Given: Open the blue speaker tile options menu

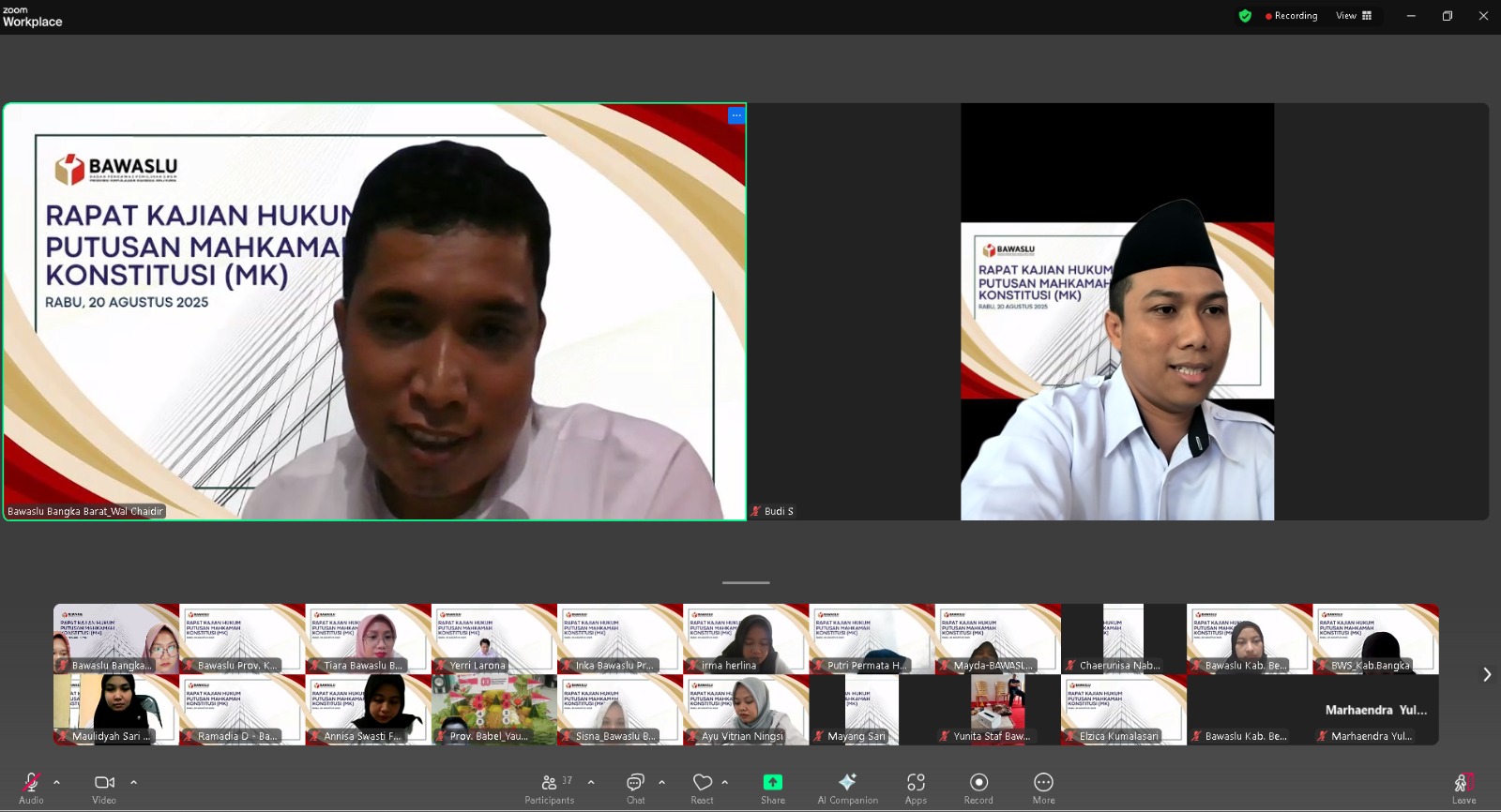Looking at the screenshot, I should tap(736, 115).
